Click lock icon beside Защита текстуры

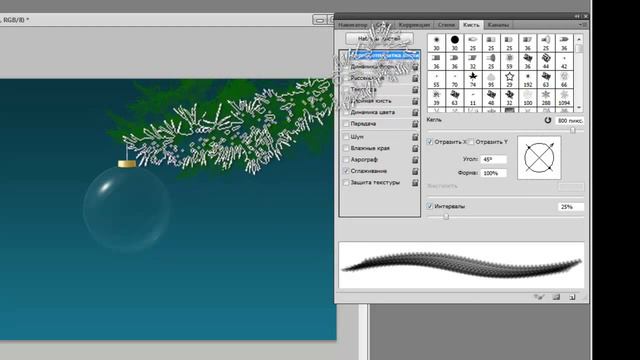(x=415, y=182)
